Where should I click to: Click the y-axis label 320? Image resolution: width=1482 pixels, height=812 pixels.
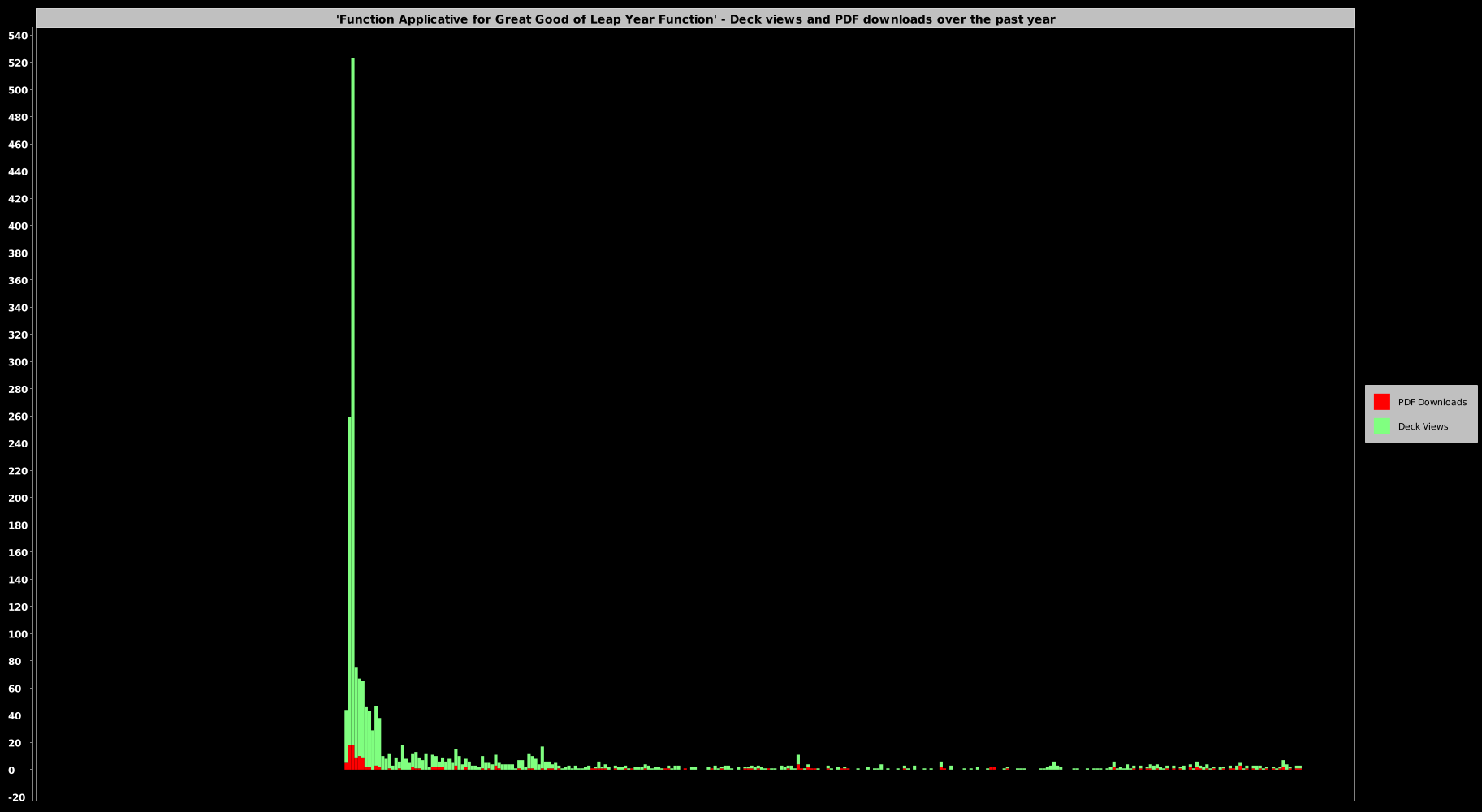[x=17, y=335]
